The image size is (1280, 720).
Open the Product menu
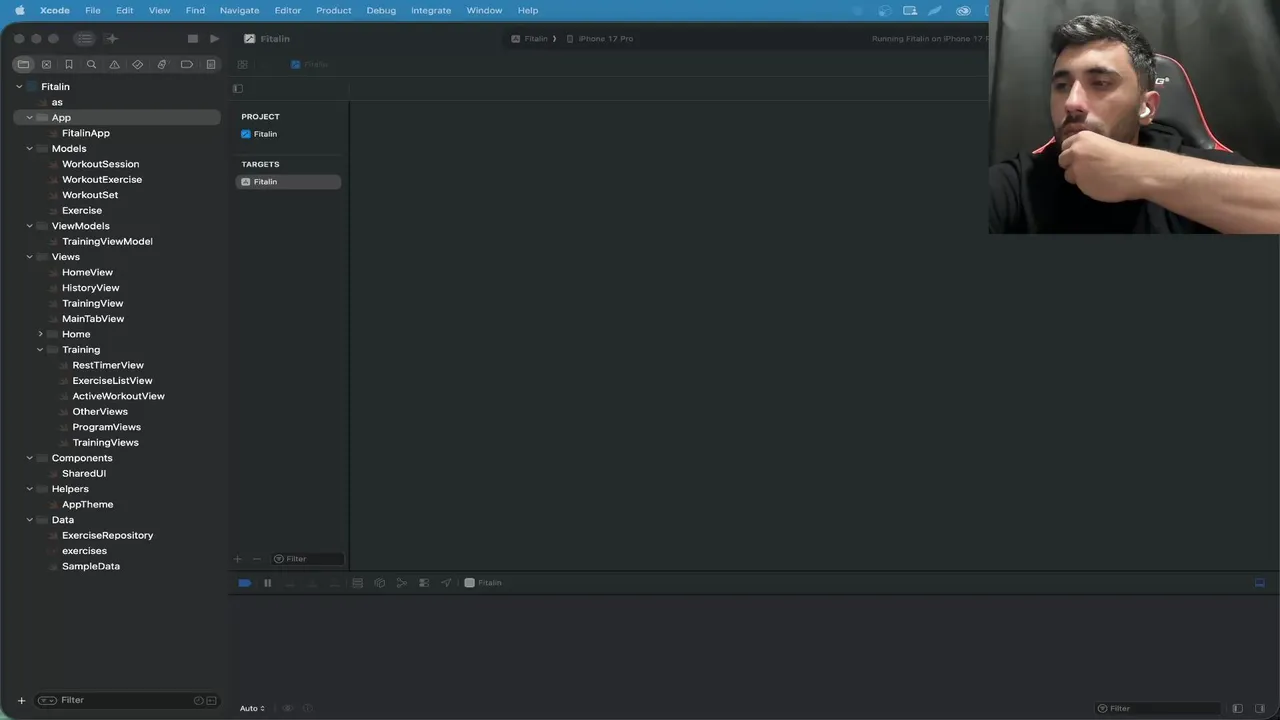coord(333,10)
